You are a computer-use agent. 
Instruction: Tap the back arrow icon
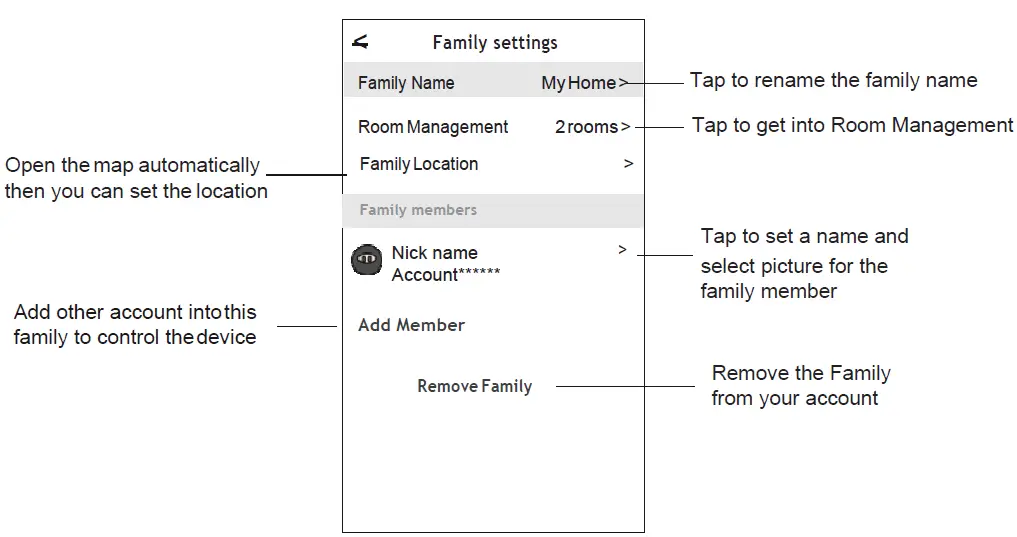pyautogui.click(x=361, y=42)
